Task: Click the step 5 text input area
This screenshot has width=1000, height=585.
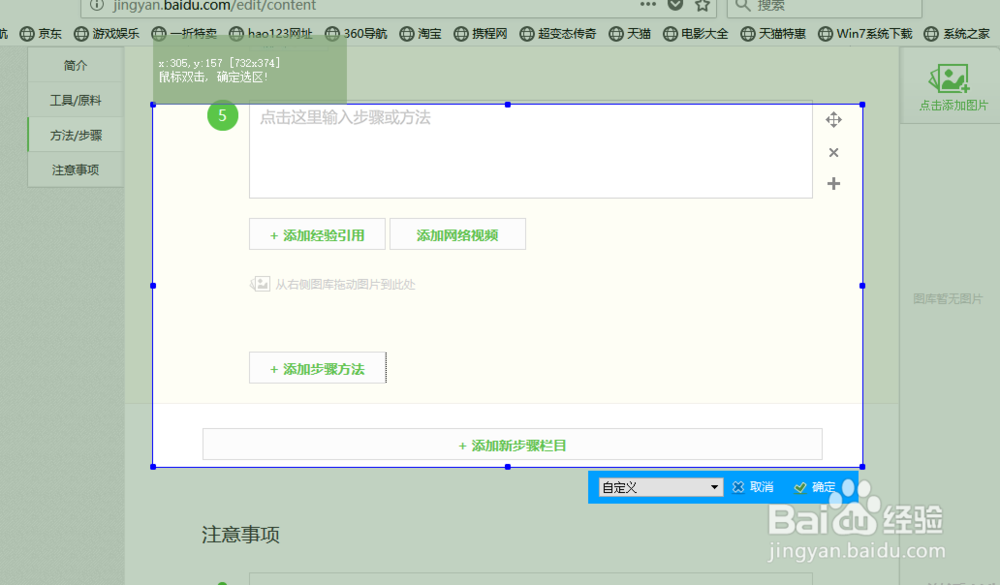Action: (528, 150)
